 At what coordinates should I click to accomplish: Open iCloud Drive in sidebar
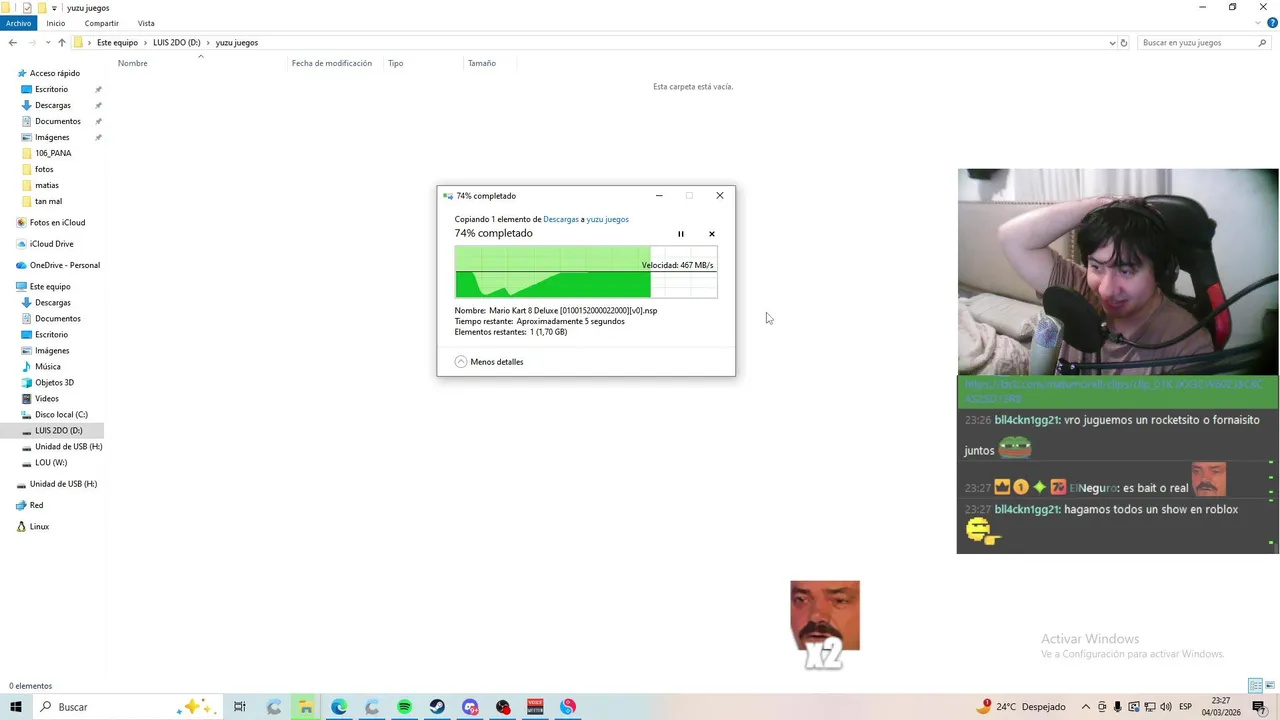[51, 244]
